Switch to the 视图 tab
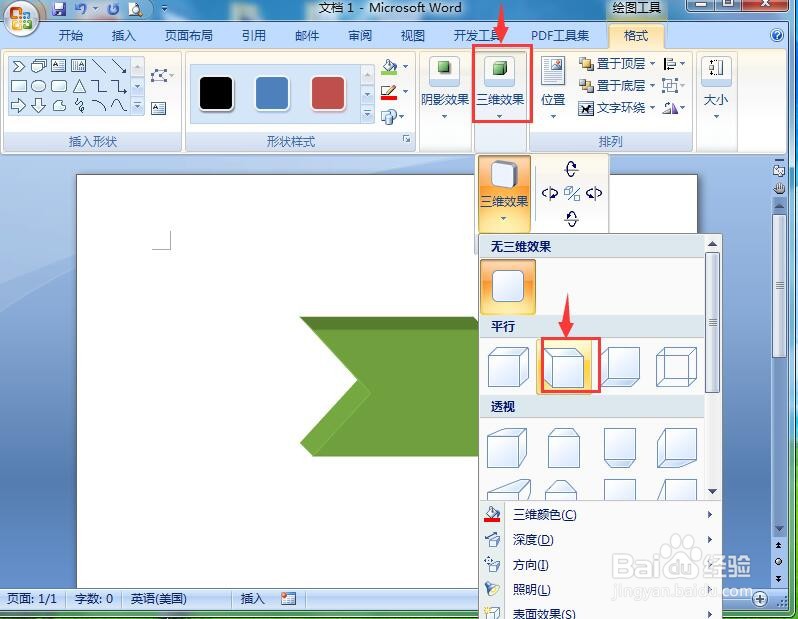Screen dimensions: 798x619 tap(412, 36)
